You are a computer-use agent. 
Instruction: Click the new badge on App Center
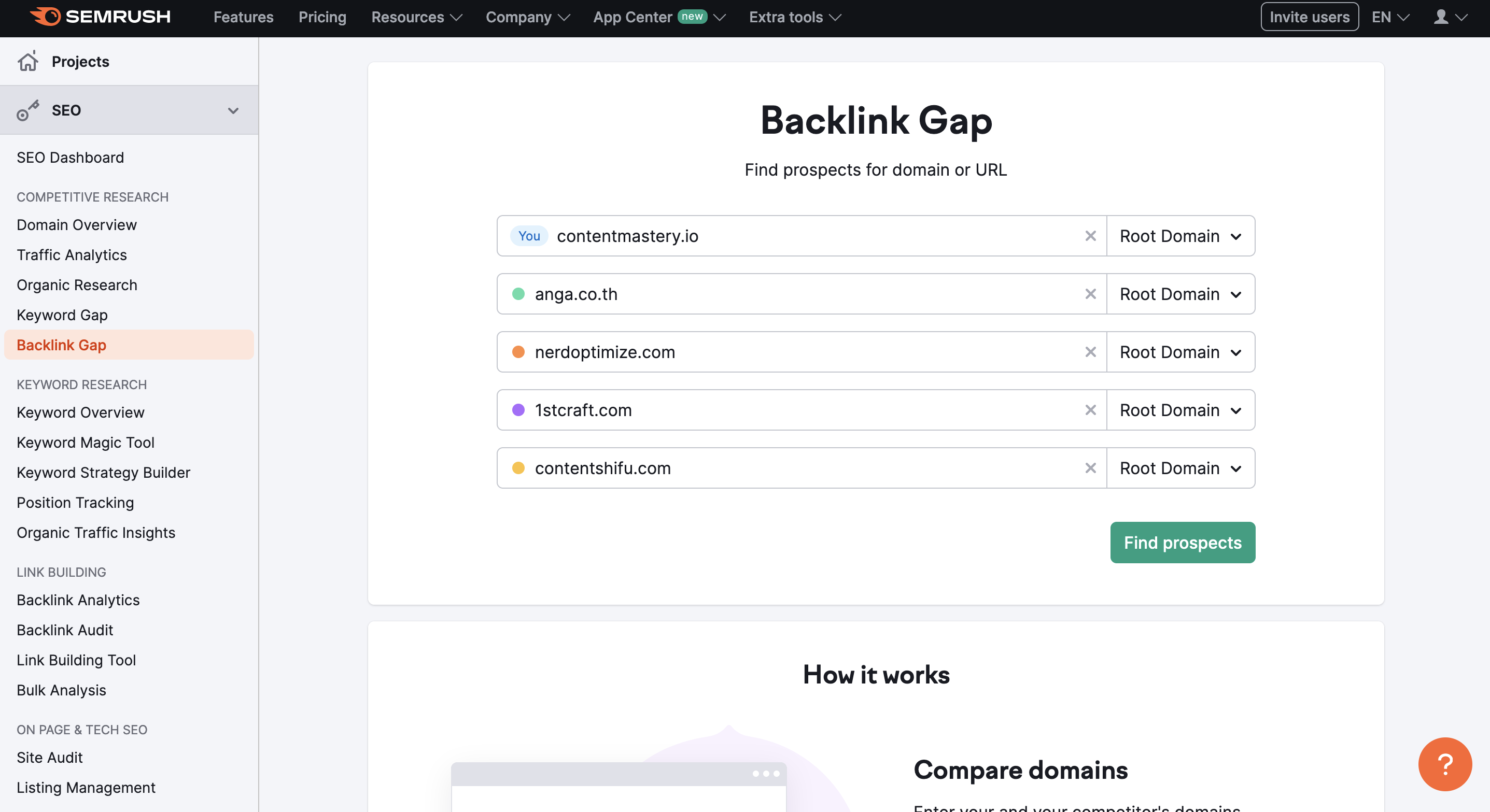tap(692, 16)
